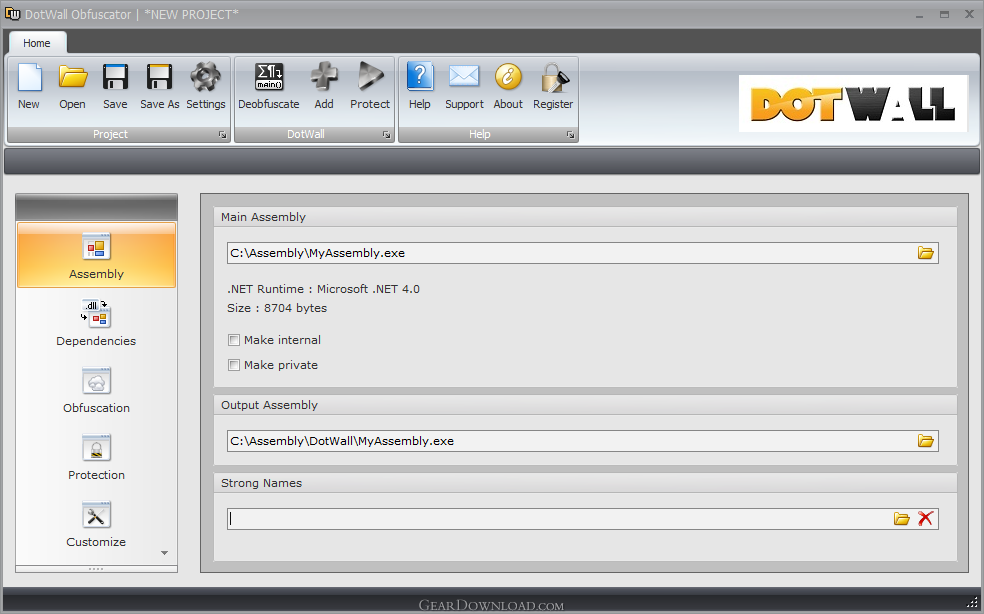984x614 pixels.
Task: Go to the Dependencies section
Action: click(96, 323)
